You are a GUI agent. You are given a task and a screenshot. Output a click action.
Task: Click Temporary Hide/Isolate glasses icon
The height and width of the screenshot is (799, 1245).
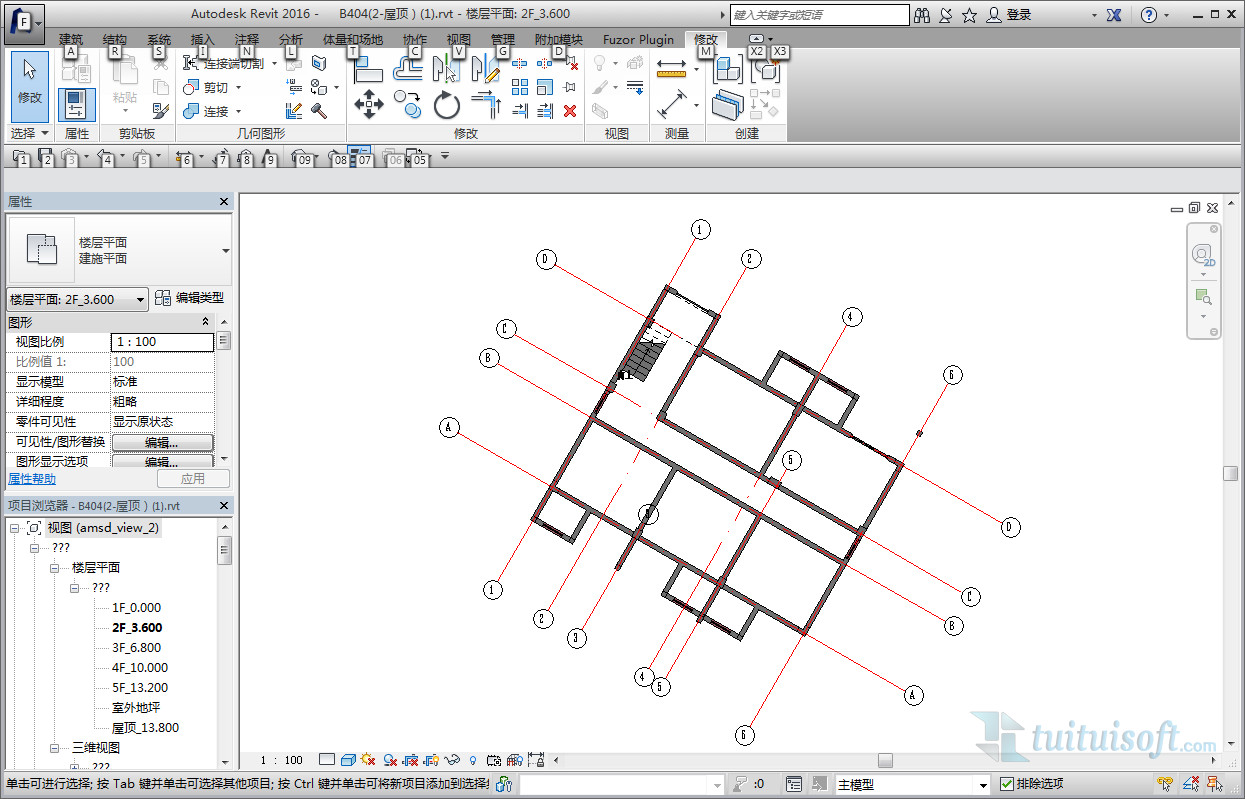click(x=452, y=760)
